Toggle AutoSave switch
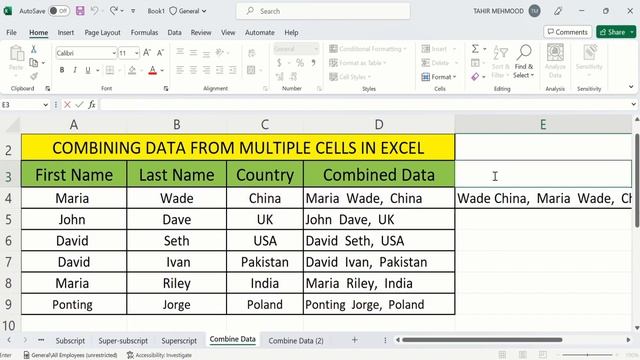This screenshot has height=360, width=640. click(59, 11)
